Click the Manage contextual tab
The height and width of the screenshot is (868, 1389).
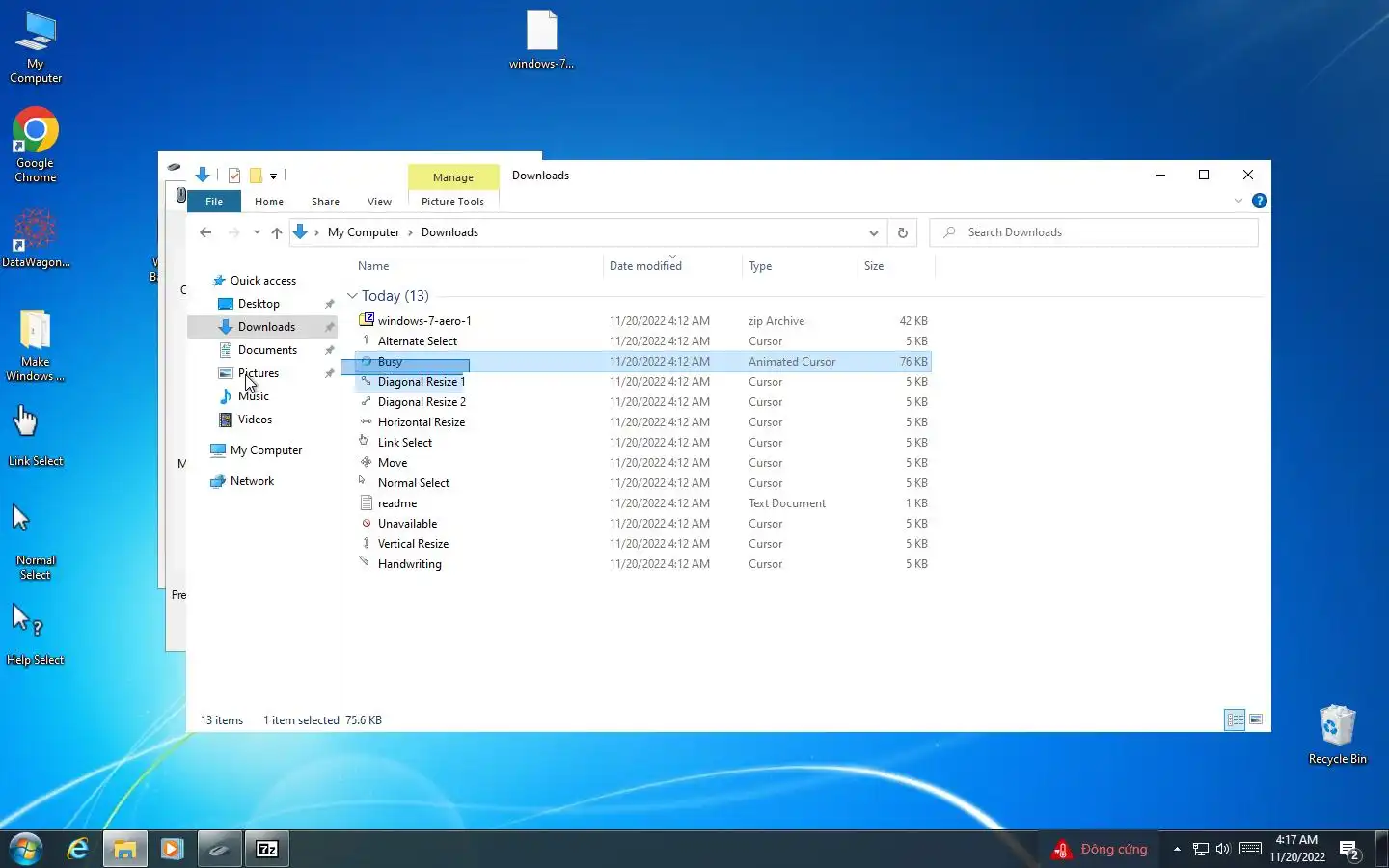click(453, 176)
